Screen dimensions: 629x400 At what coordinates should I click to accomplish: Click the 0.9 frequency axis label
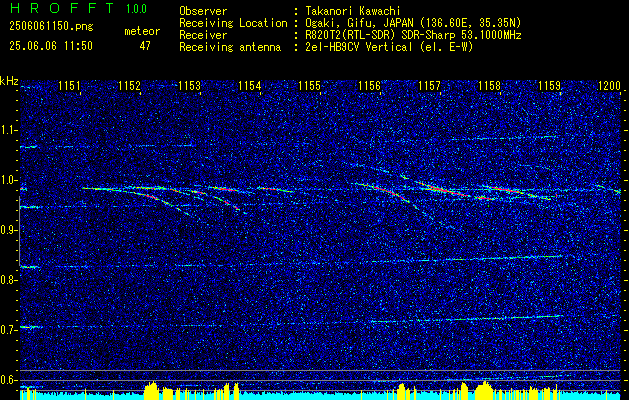[9, 230]
